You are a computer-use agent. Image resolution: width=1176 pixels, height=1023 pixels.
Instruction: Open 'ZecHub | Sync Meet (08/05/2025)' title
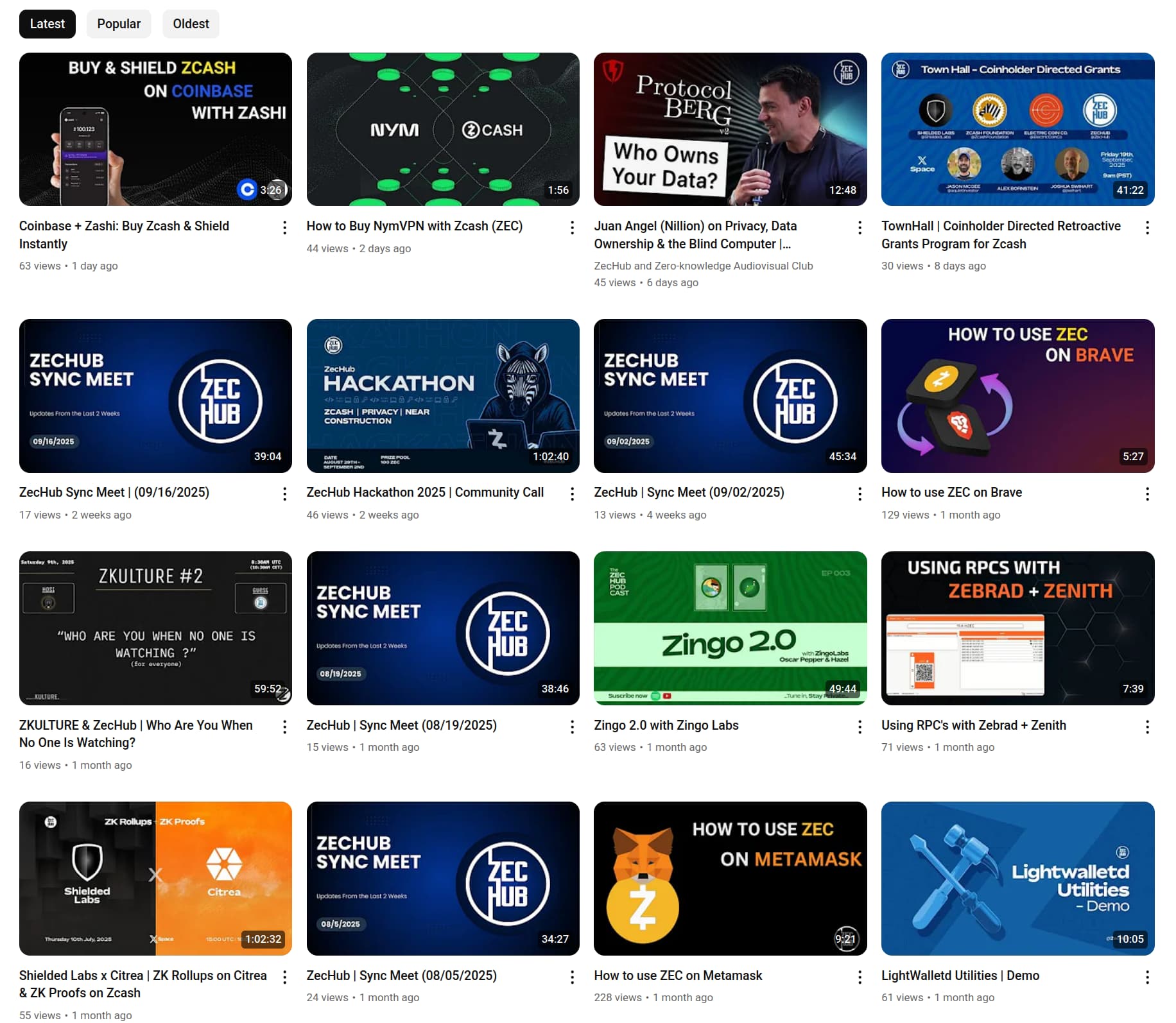[402, 976]
